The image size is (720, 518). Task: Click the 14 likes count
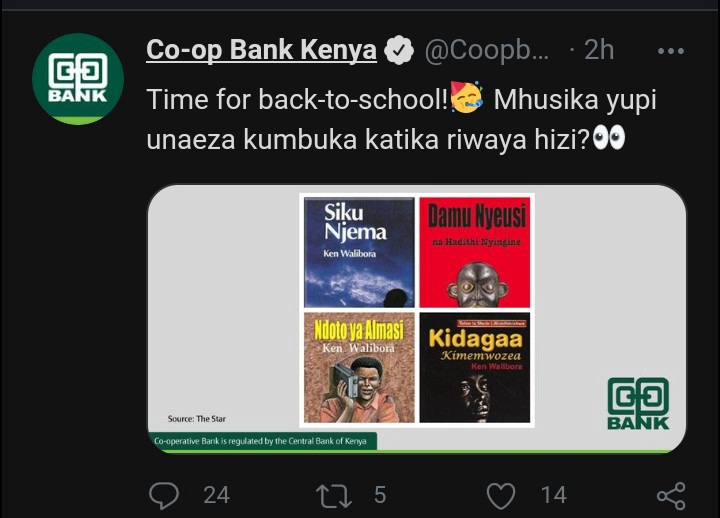pyautogui.click(x=554, y=495)
